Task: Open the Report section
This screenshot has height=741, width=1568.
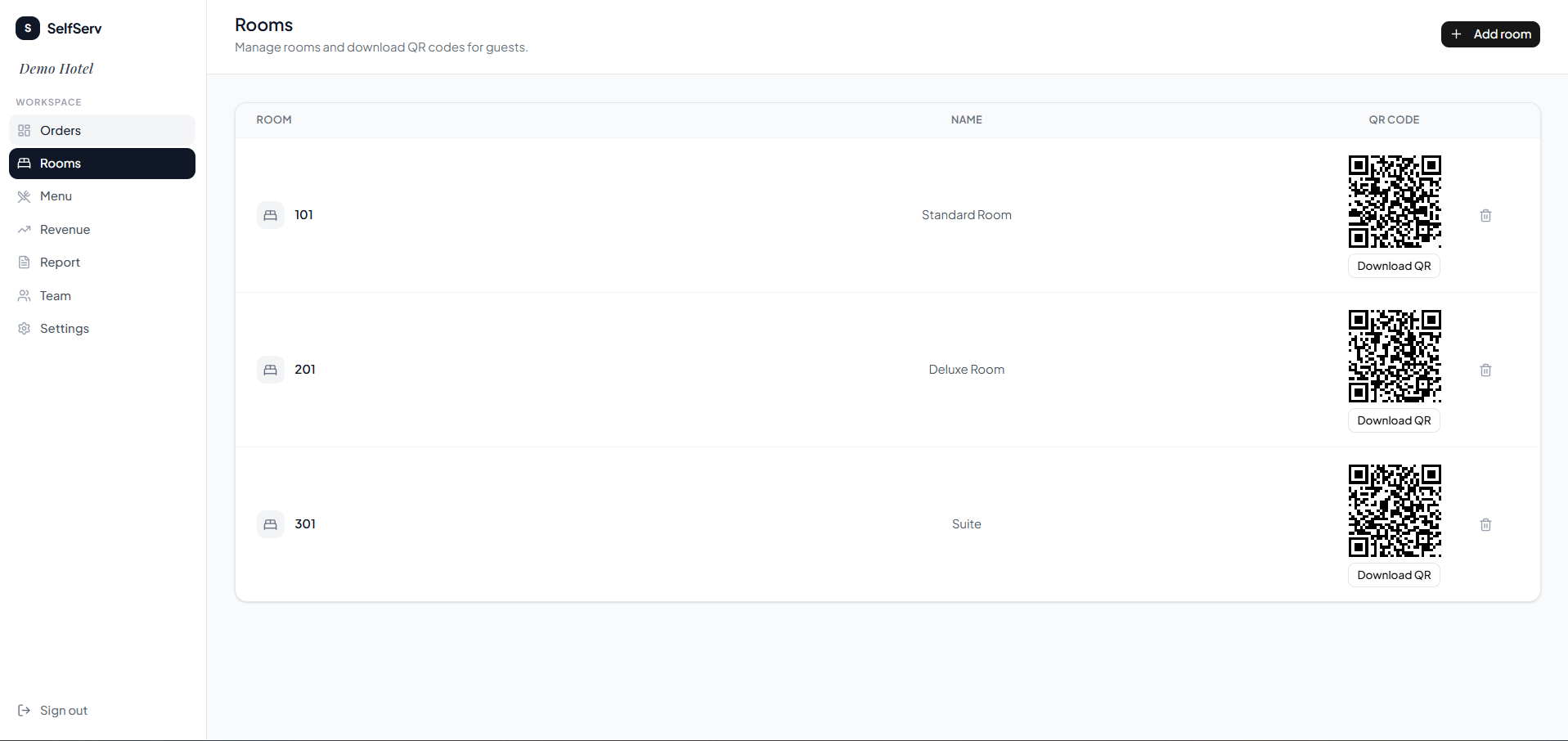Action: point(102,263)
